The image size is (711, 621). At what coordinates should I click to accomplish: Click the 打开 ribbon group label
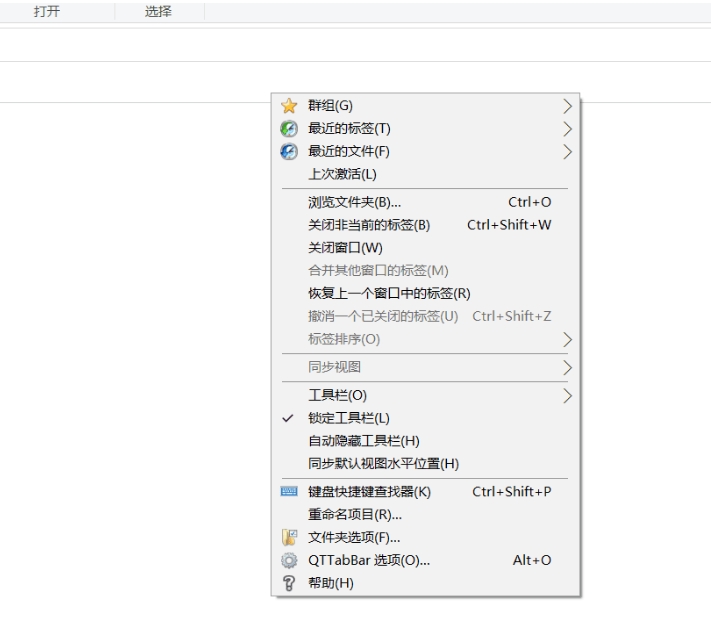click(x=46, y=11)
